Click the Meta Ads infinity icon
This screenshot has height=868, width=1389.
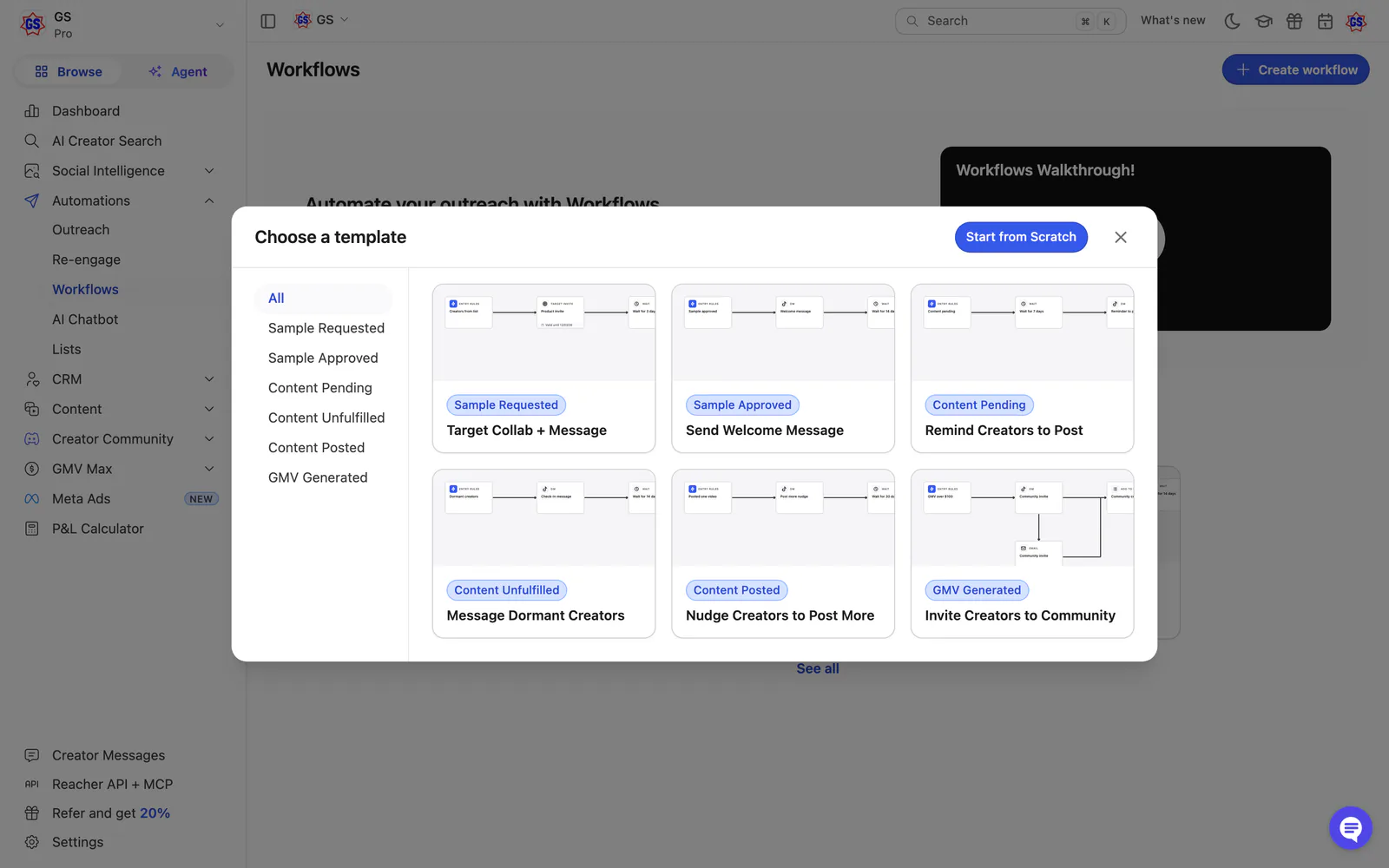32,499
